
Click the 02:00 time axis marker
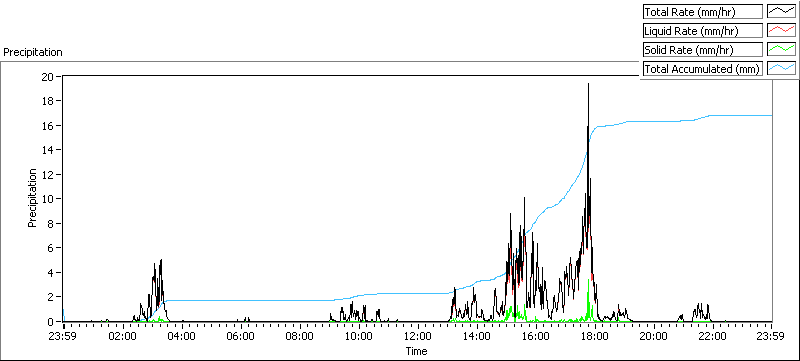click(123, 336)
